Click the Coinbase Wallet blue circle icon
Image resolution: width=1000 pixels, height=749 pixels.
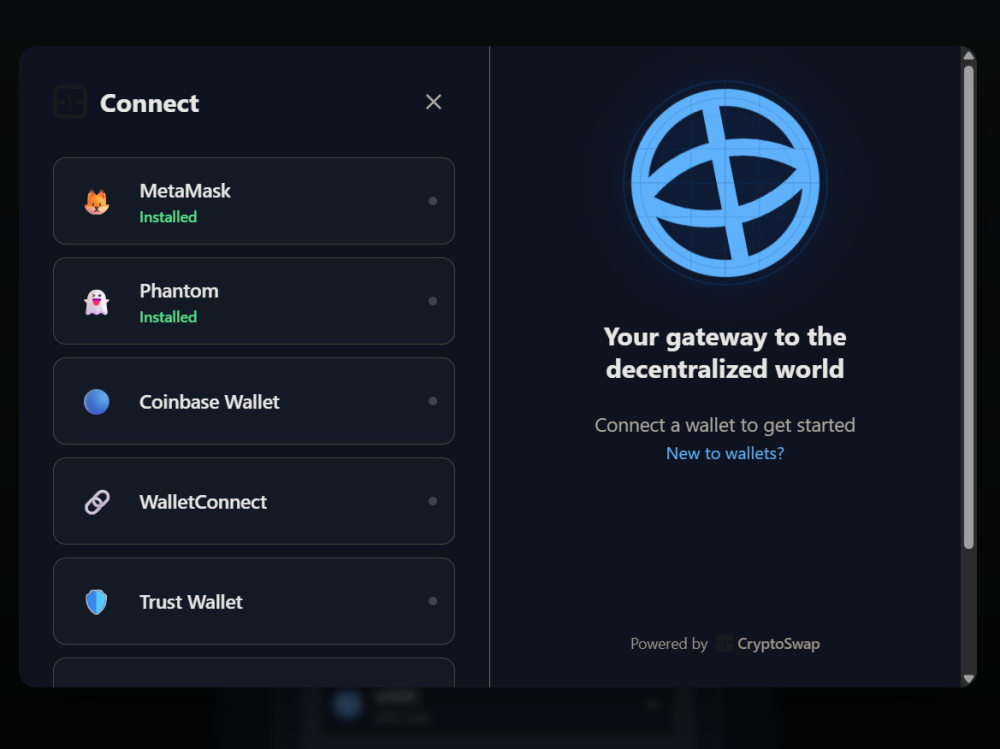[x=97, y=402]
